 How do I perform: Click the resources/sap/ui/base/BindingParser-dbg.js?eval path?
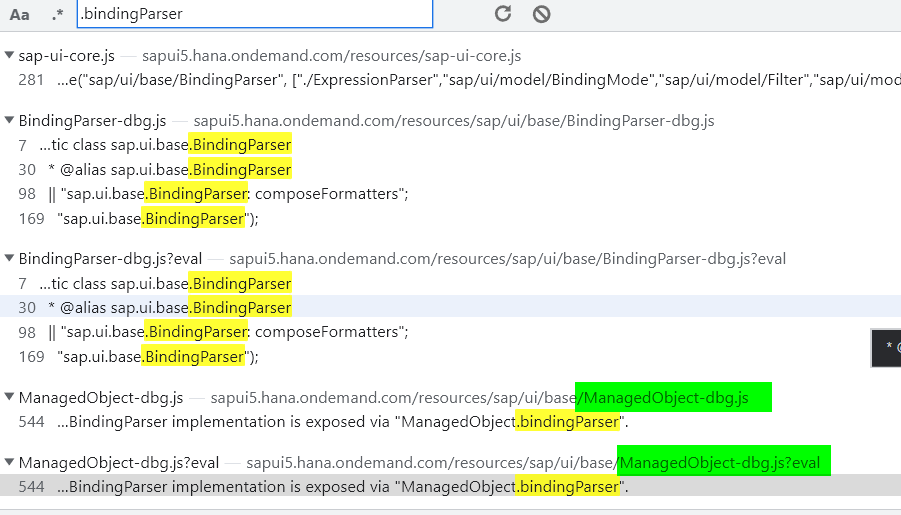pyautogui.click(x=507, y=259)
